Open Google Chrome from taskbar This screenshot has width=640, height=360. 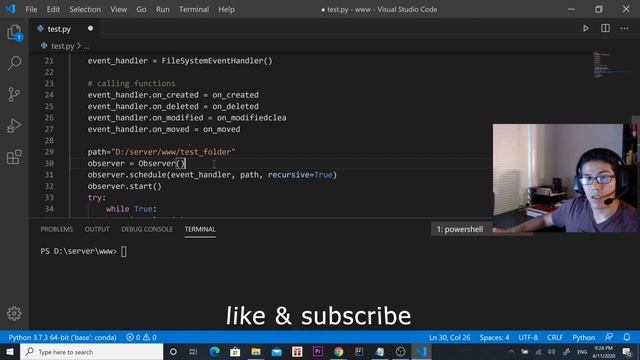[338, 351]
